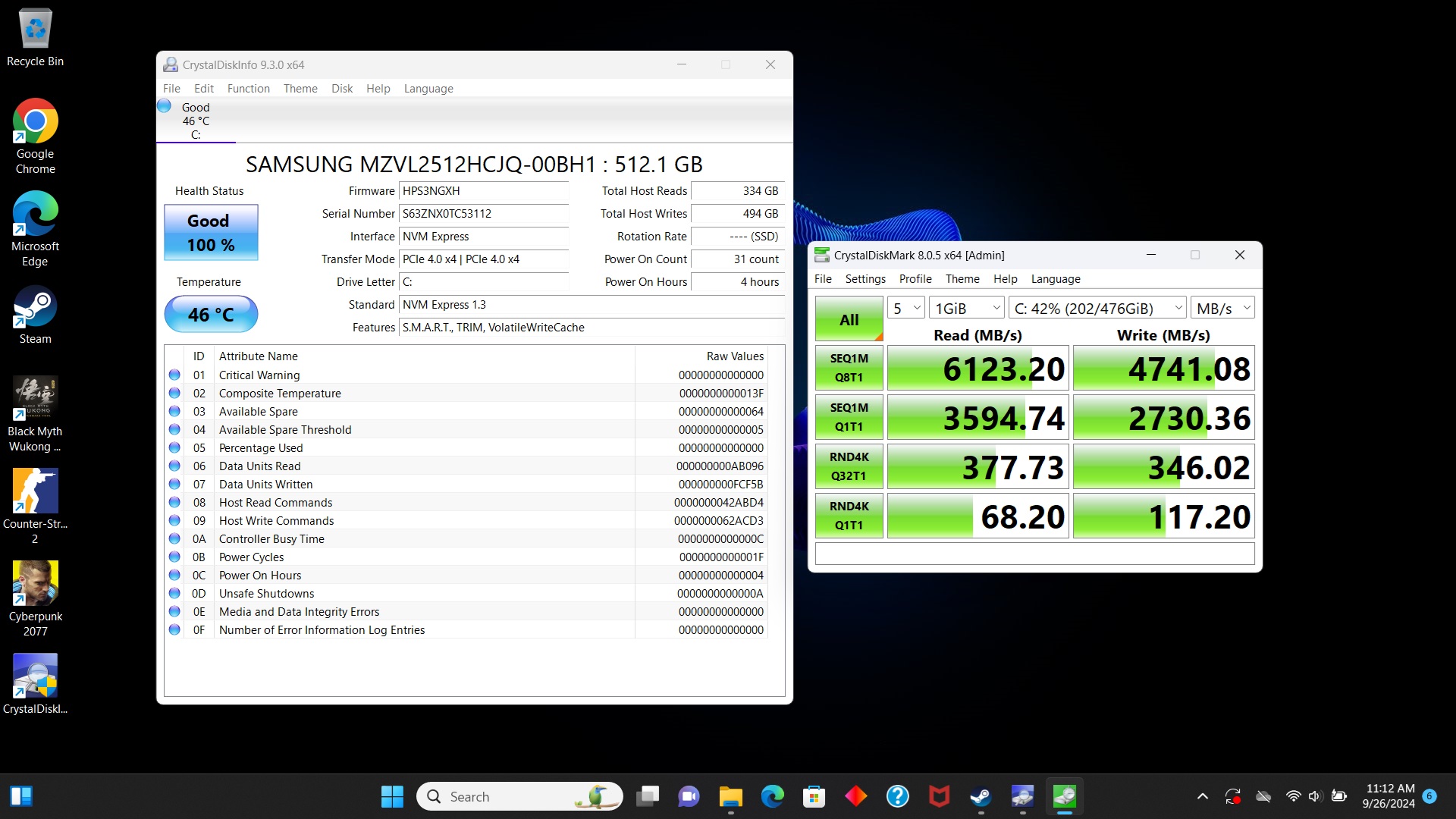Open the drive selector dropdown showing C: 42%
1456x819 pixels.
(x=1098, y=308)
